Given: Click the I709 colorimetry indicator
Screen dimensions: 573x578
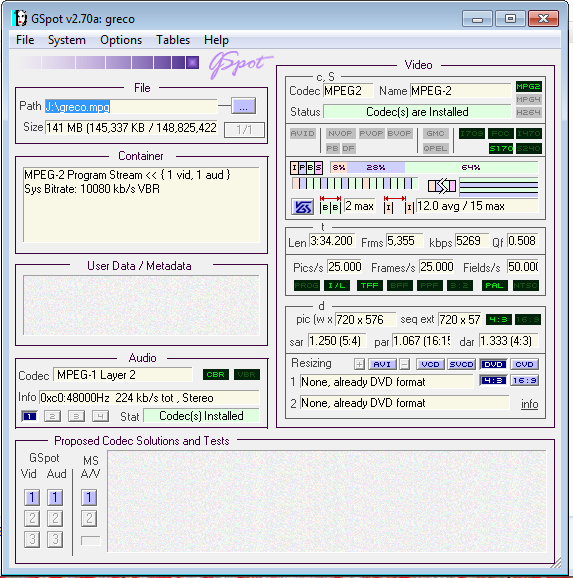Looking at the screenshot, I should coord(472,133).
